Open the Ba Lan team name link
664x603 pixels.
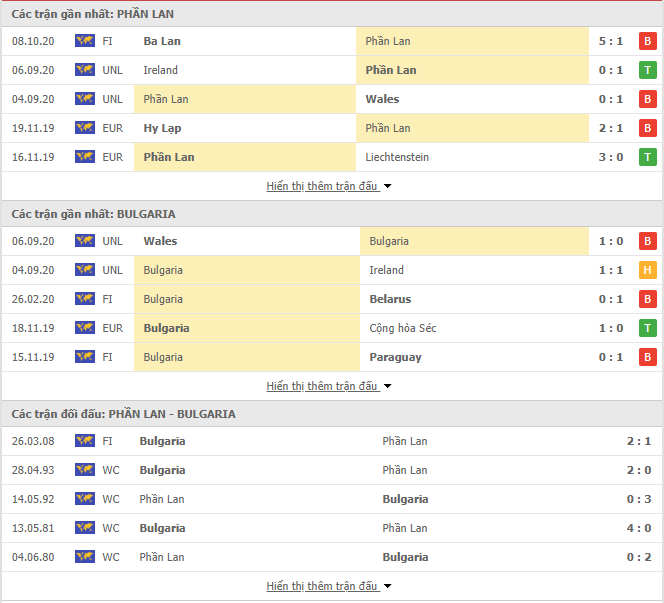(x=162, y=41)
